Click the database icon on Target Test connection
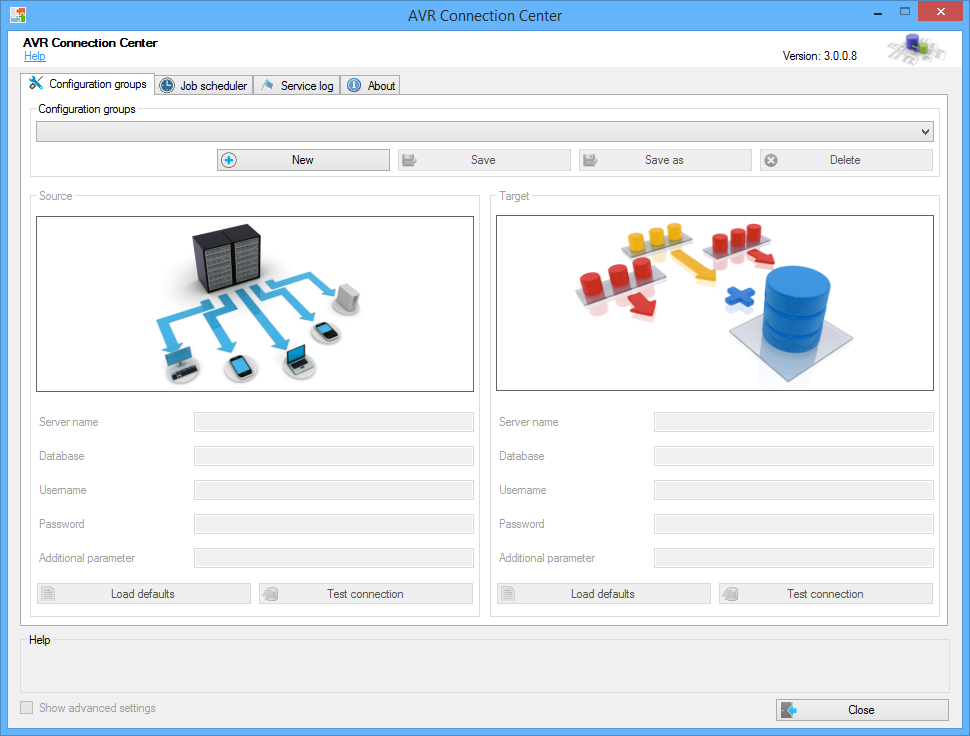Screen dimensions: 970x736 (x=731, y=594)
